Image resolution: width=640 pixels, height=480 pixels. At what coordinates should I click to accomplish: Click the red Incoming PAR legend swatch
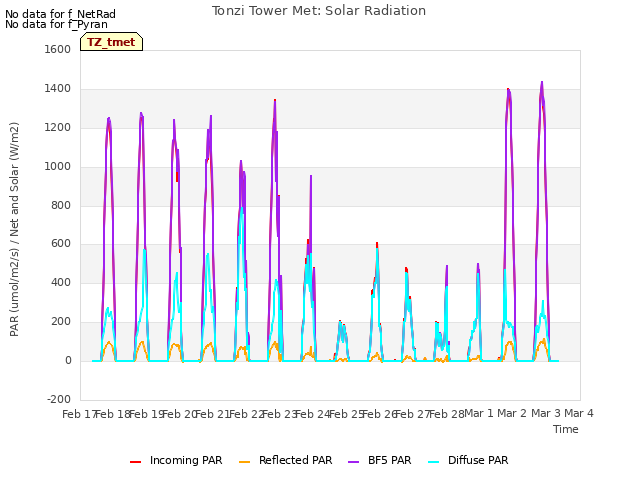pyautogui.click(x=136, y=461)
